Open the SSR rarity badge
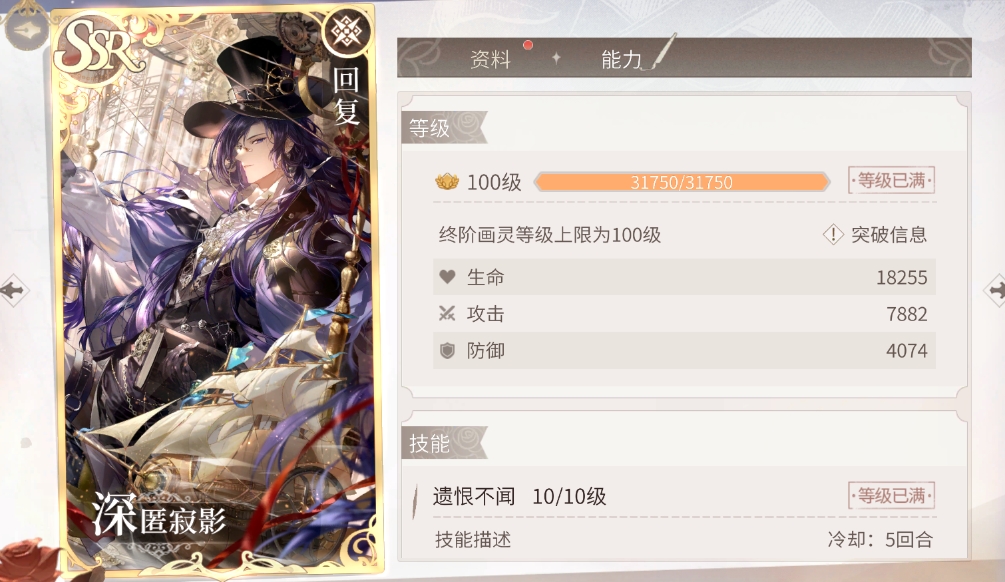The image size is (1005, 582). [97, 47]
